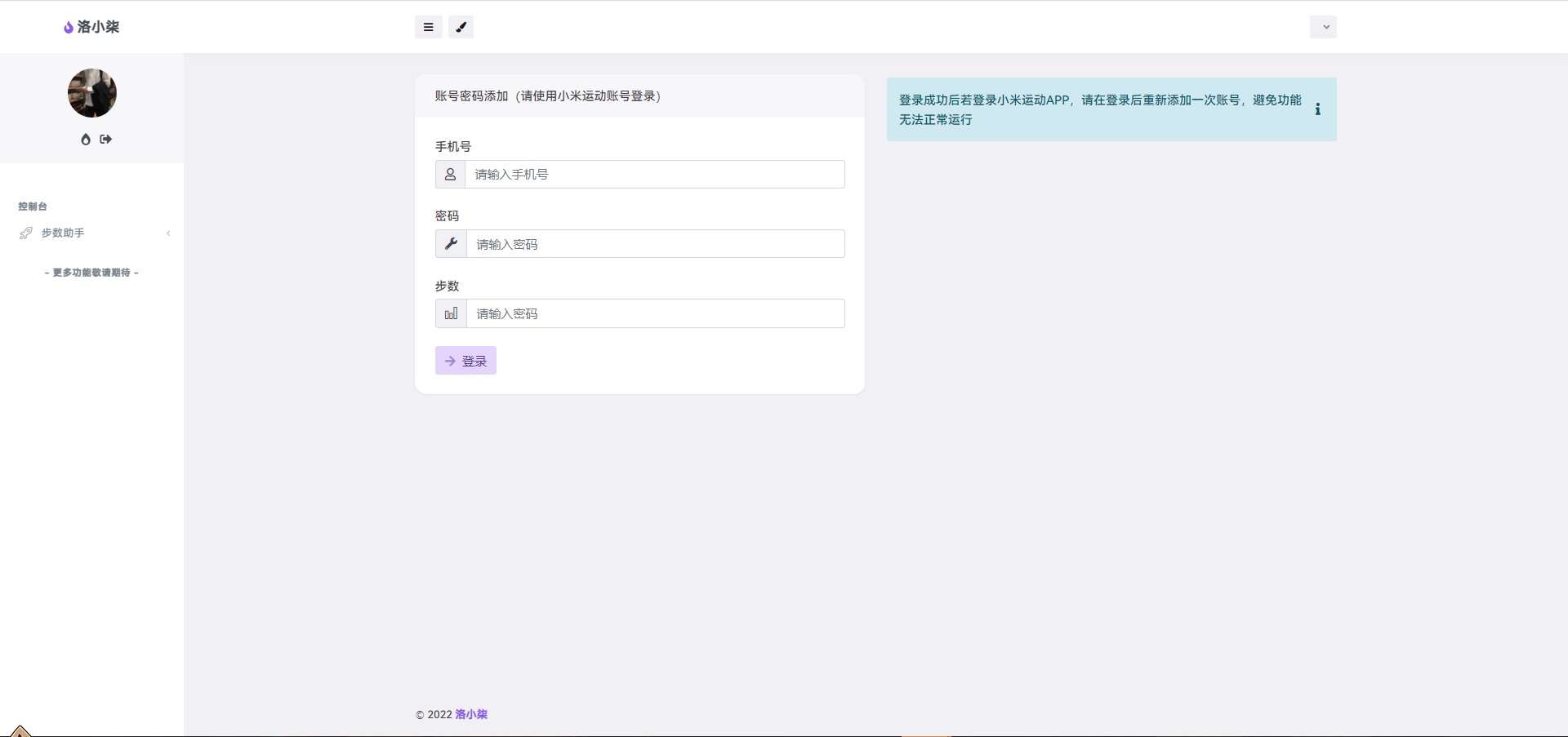Open theme settings via the brush icon

(x=461, y=27)
